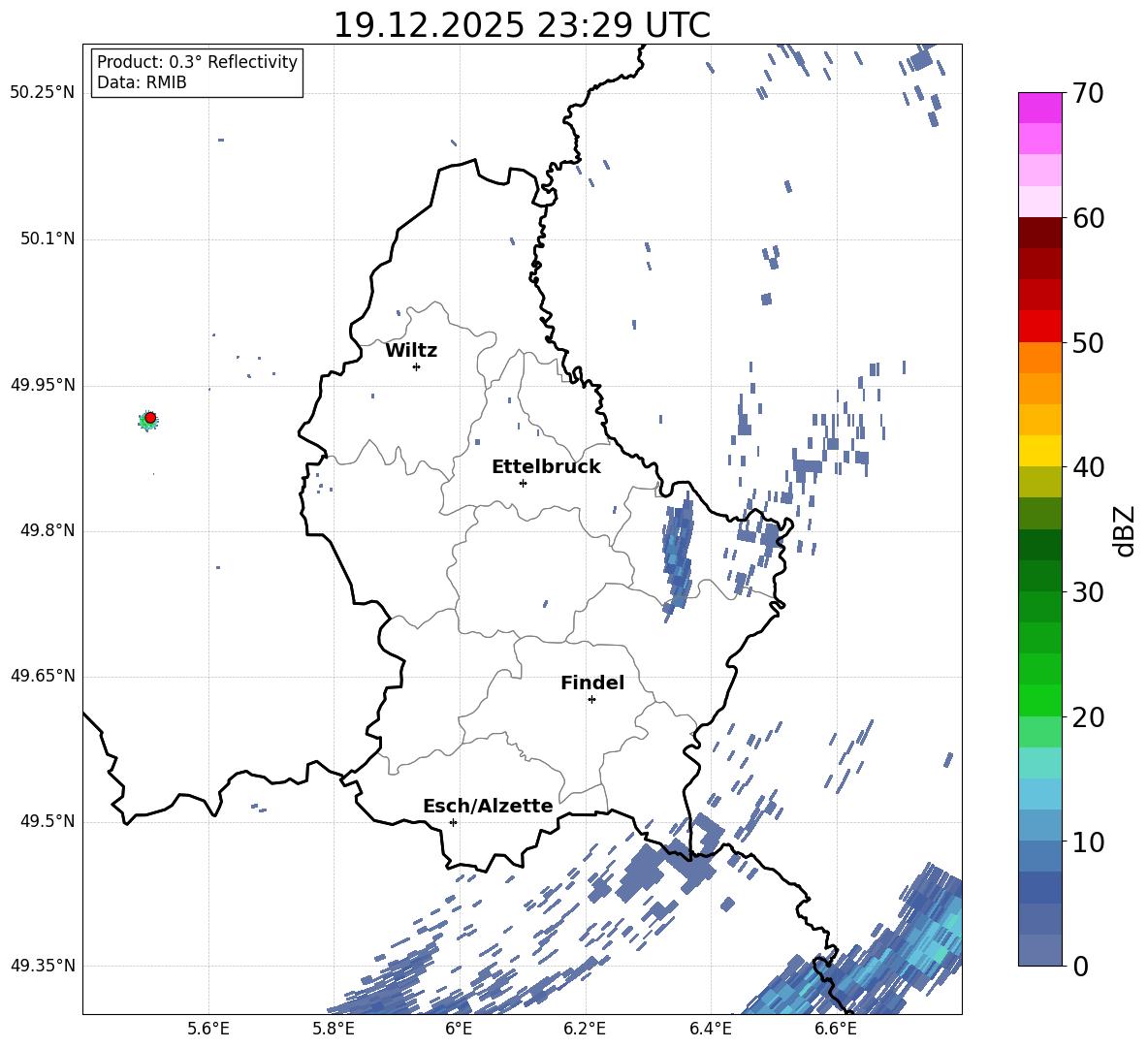The width and height of the screenshot is (1148, 1048).
Task: Click the tall radar echo east of Ettelbruck
Action: click(x=678, y=556)
